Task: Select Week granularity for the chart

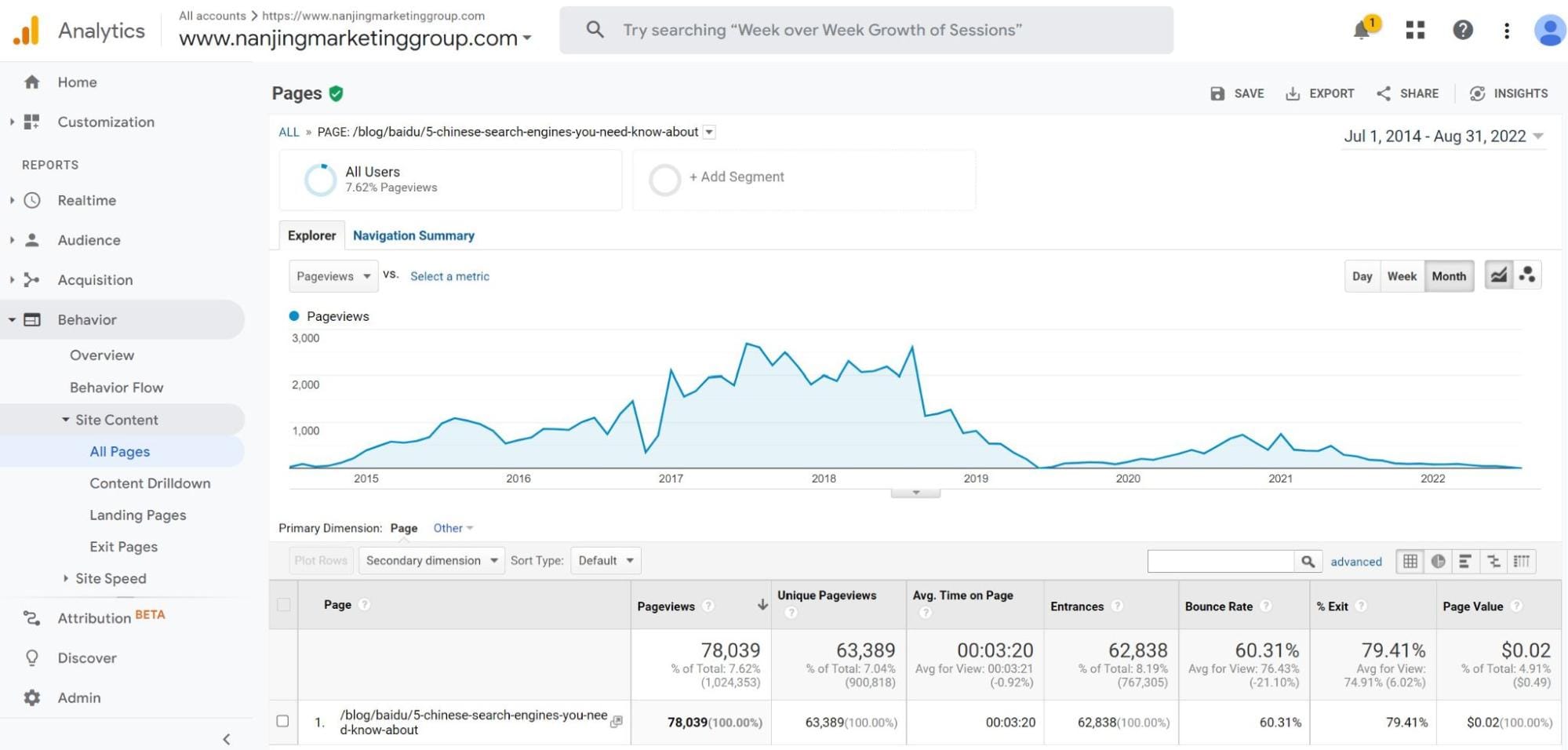Action: click(x=1401, y=275)
